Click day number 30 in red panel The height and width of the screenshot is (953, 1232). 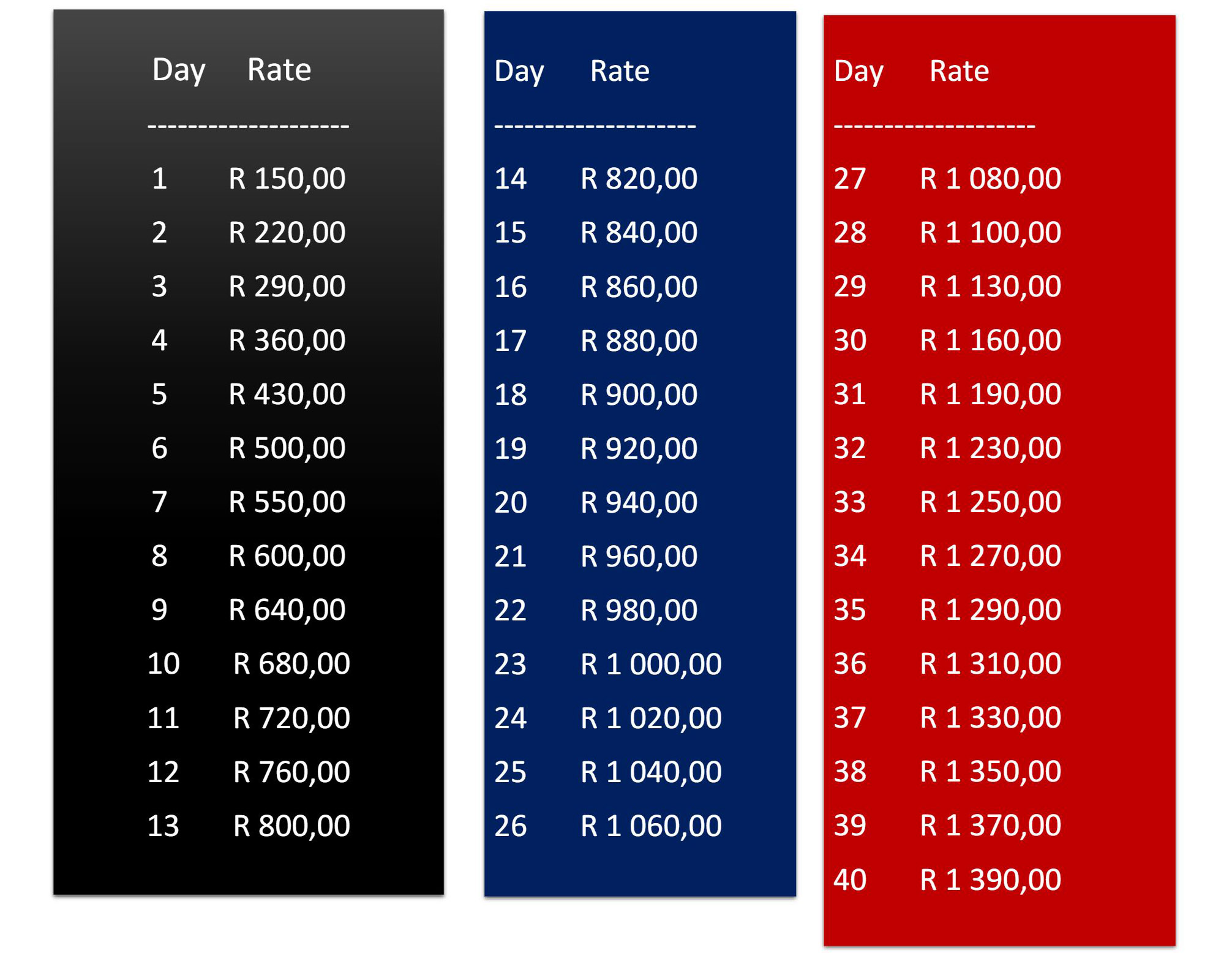coord(850,341)
